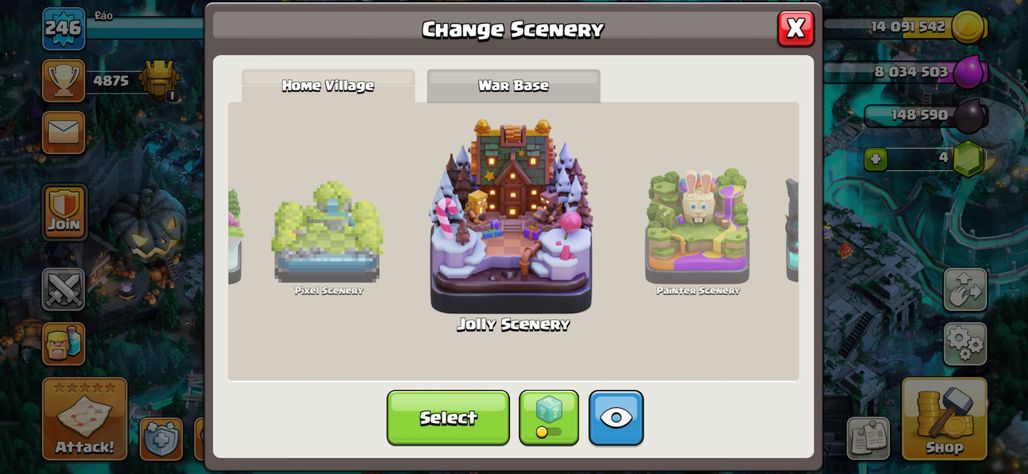
Task: Click the green Select button
Action: 448,418
